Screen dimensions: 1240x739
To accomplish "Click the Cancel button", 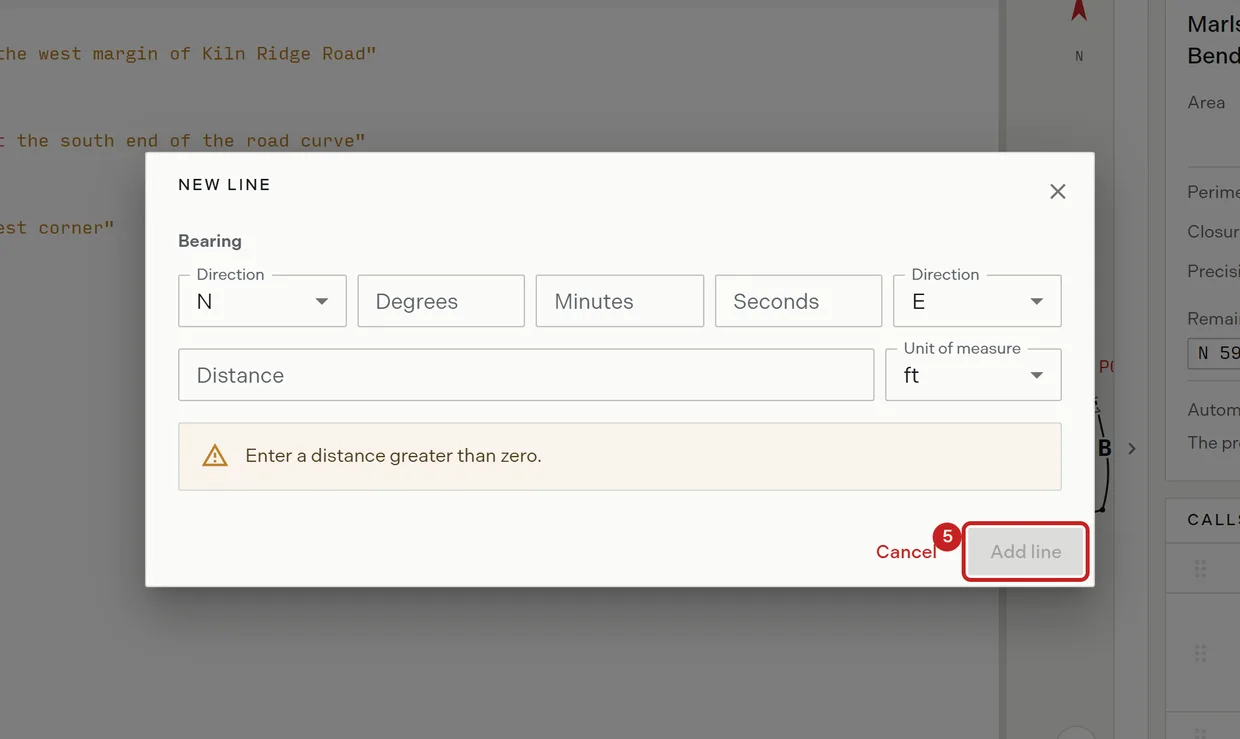I will click(906, 552).
